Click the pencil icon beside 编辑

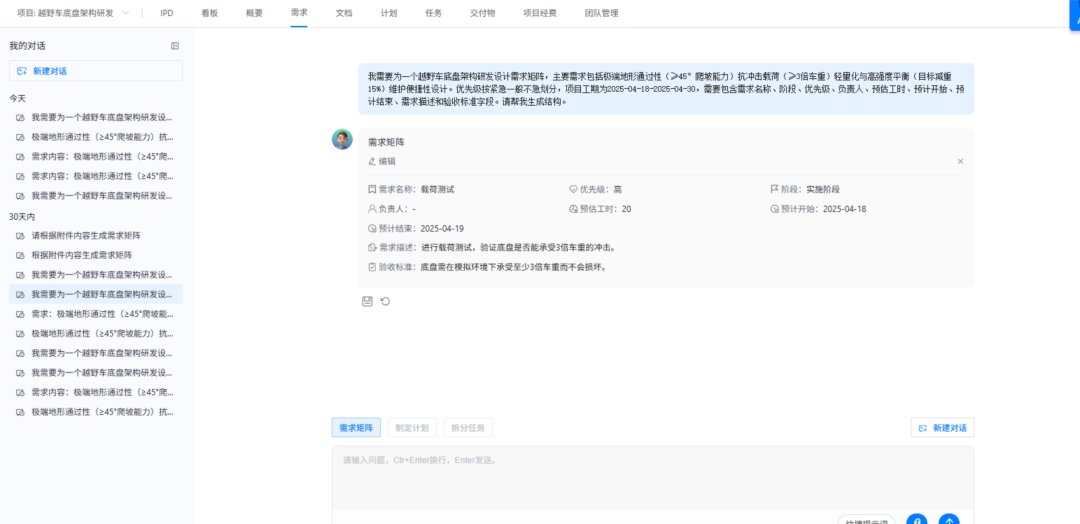372,161
